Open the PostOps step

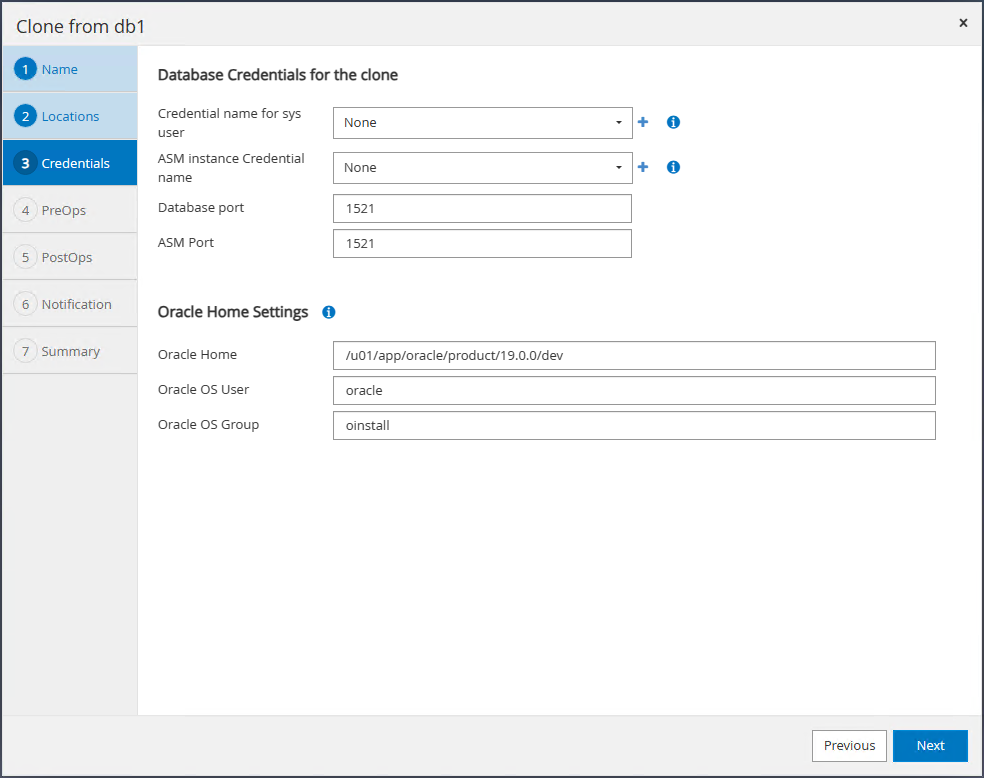(69, 257)
